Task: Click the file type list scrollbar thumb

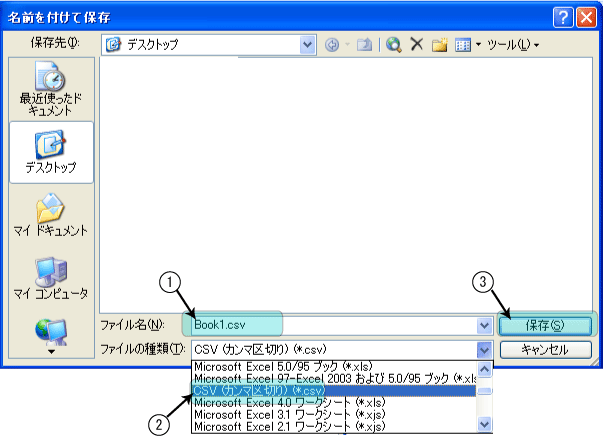Action: click(x=485, y=391)
